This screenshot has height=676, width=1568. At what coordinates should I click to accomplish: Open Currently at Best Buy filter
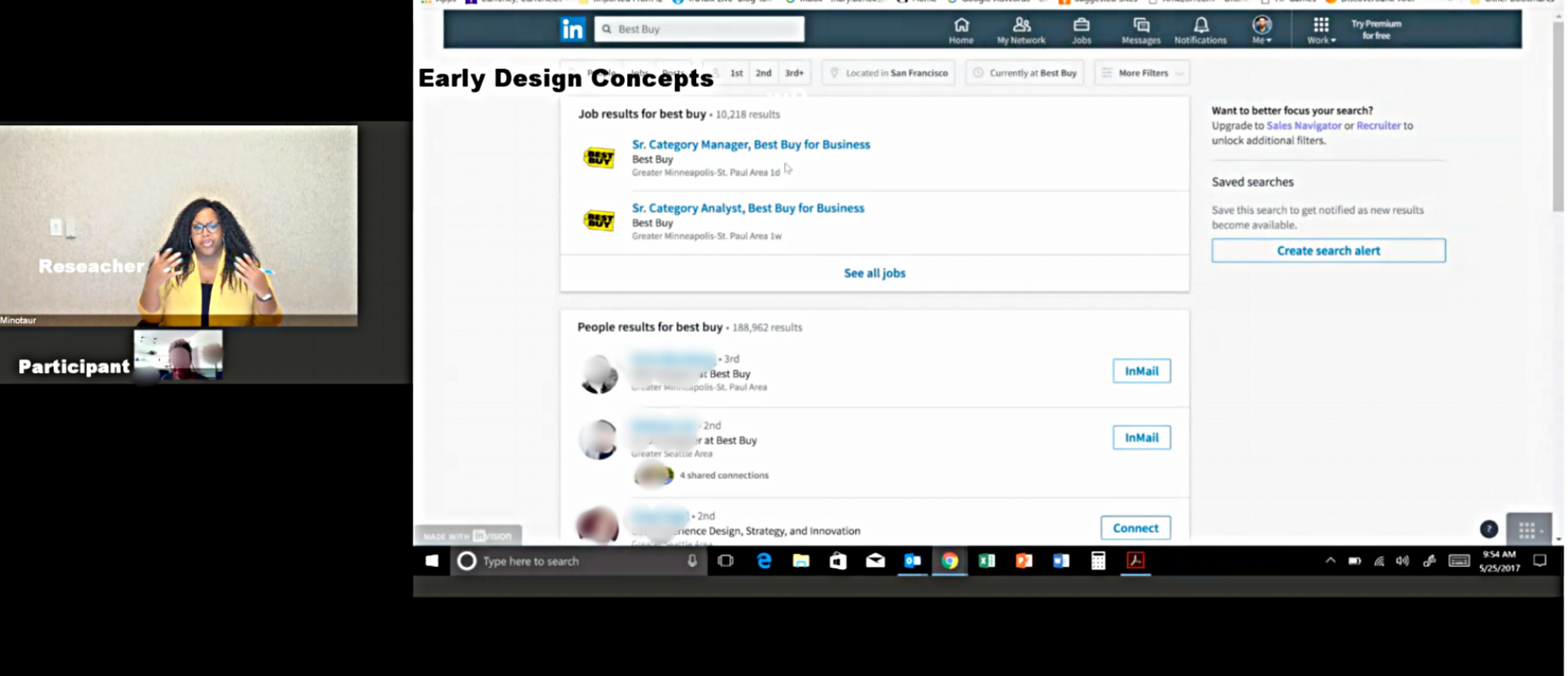tap(1025, 73)
